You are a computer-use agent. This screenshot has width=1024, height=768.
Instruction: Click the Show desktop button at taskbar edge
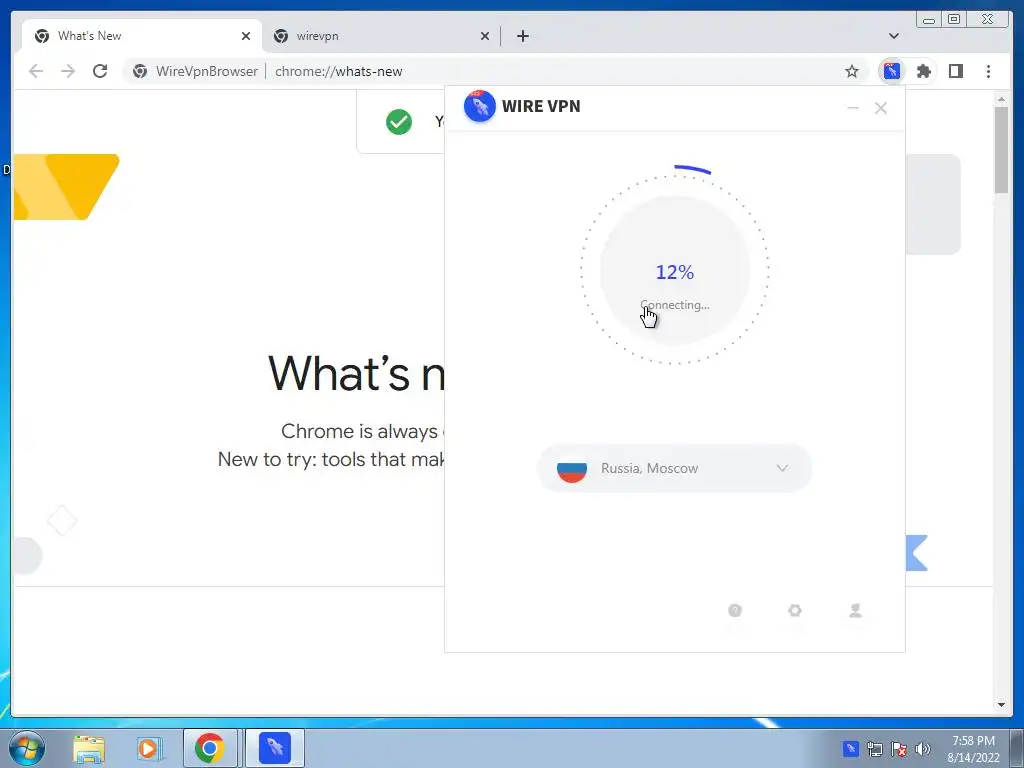click(1017, 748)
